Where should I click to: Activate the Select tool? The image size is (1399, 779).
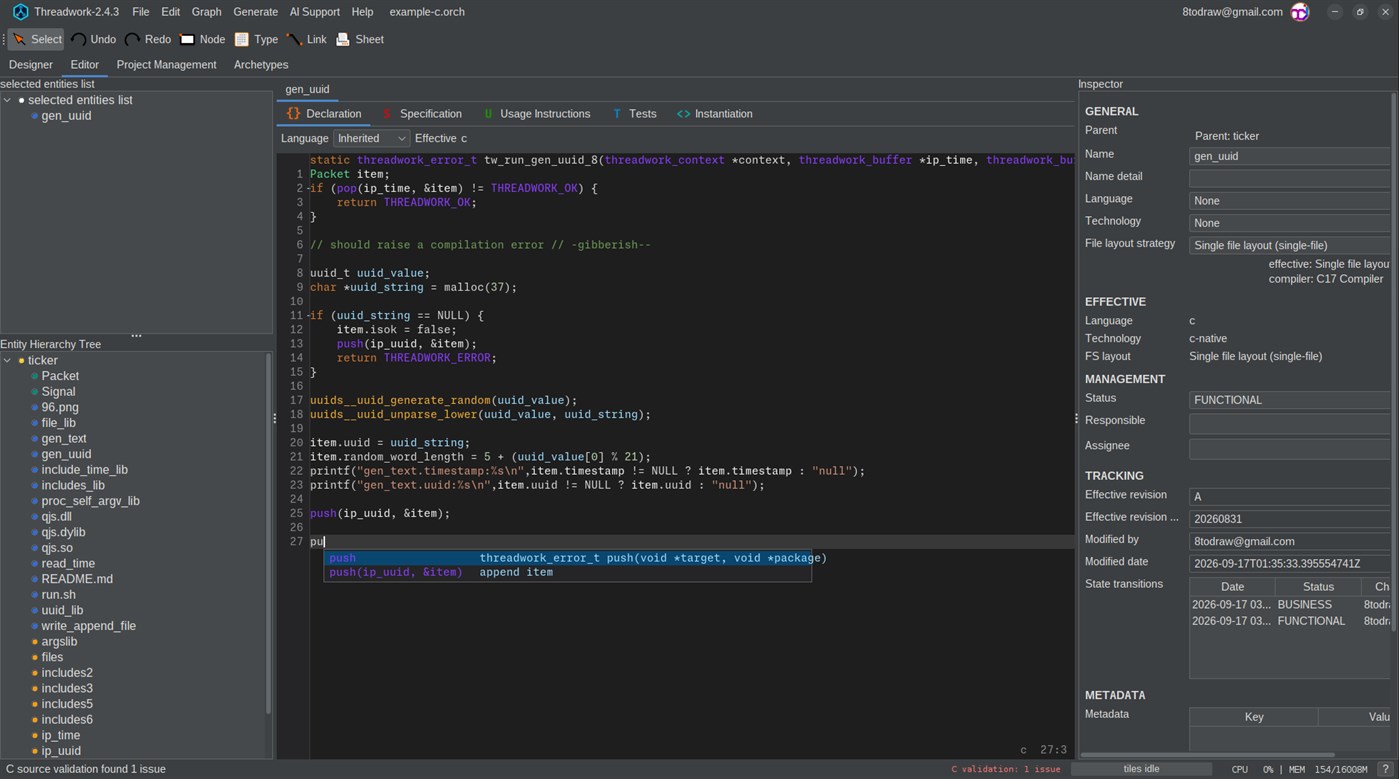(x=37, y=39)
